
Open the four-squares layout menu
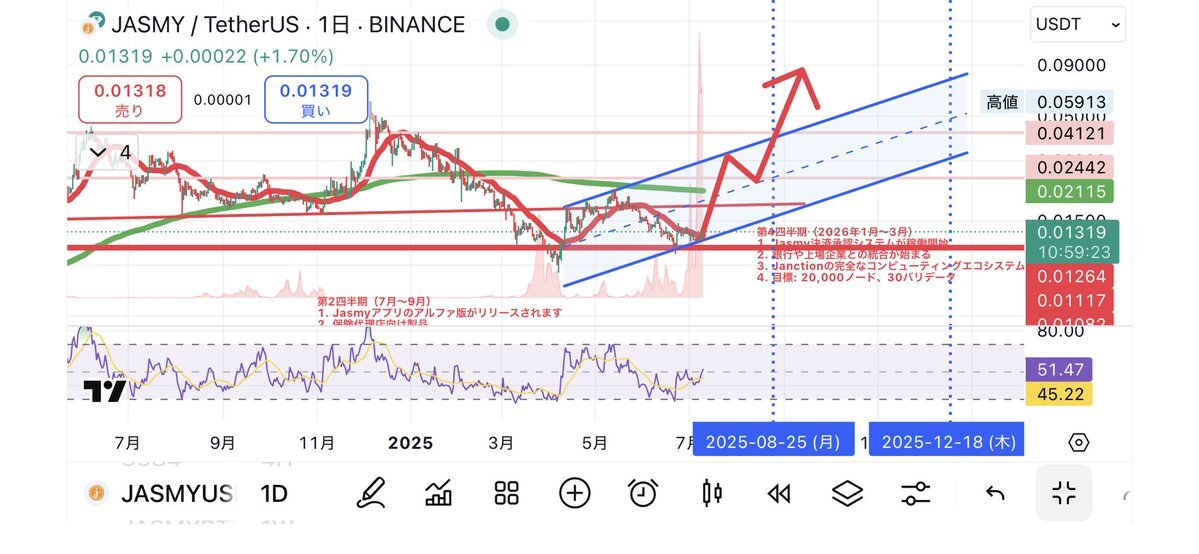pyautogui.click(x=506, y=493)
